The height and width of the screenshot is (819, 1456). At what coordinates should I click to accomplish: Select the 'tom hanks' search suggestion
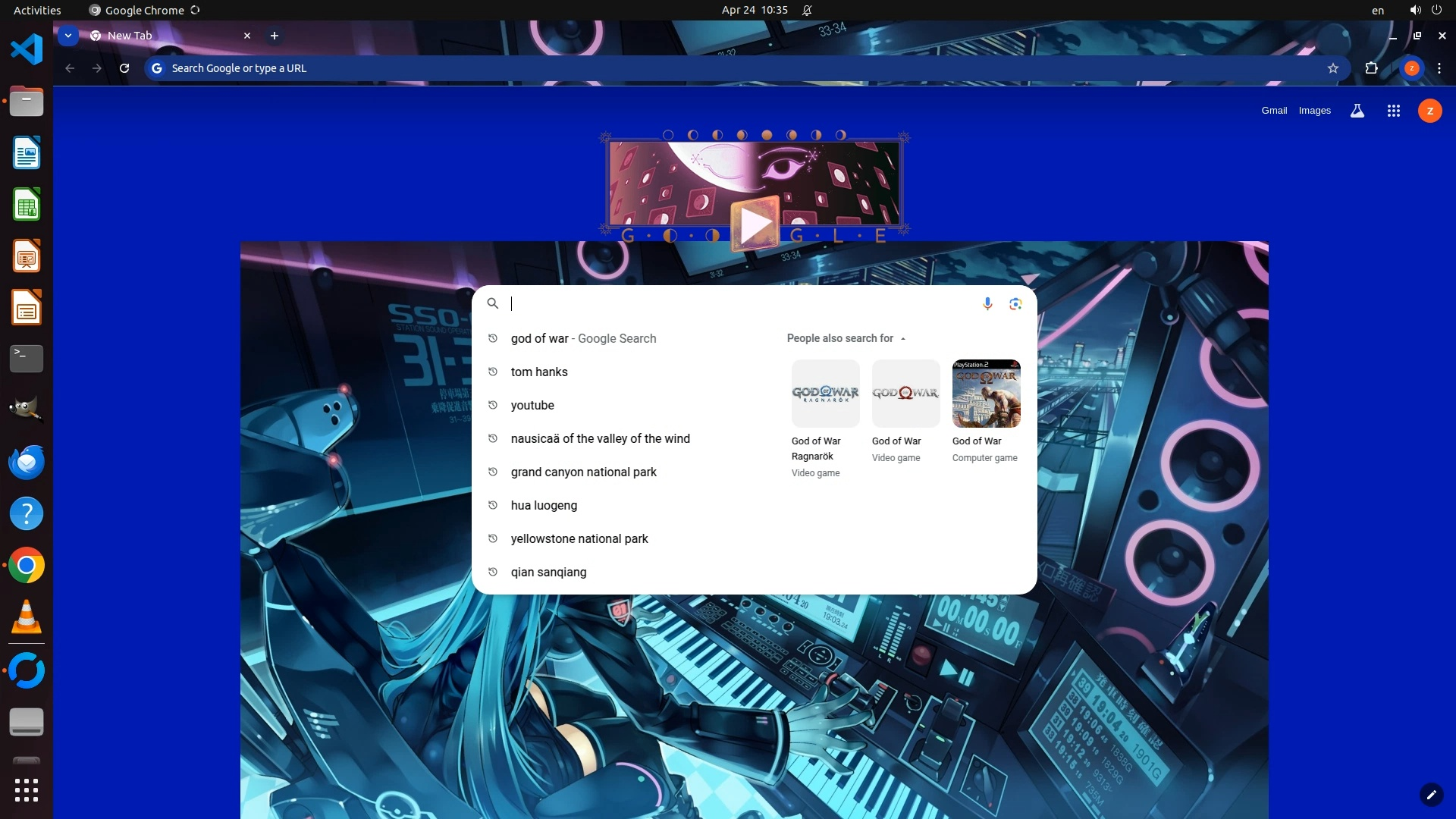point(539,372)
